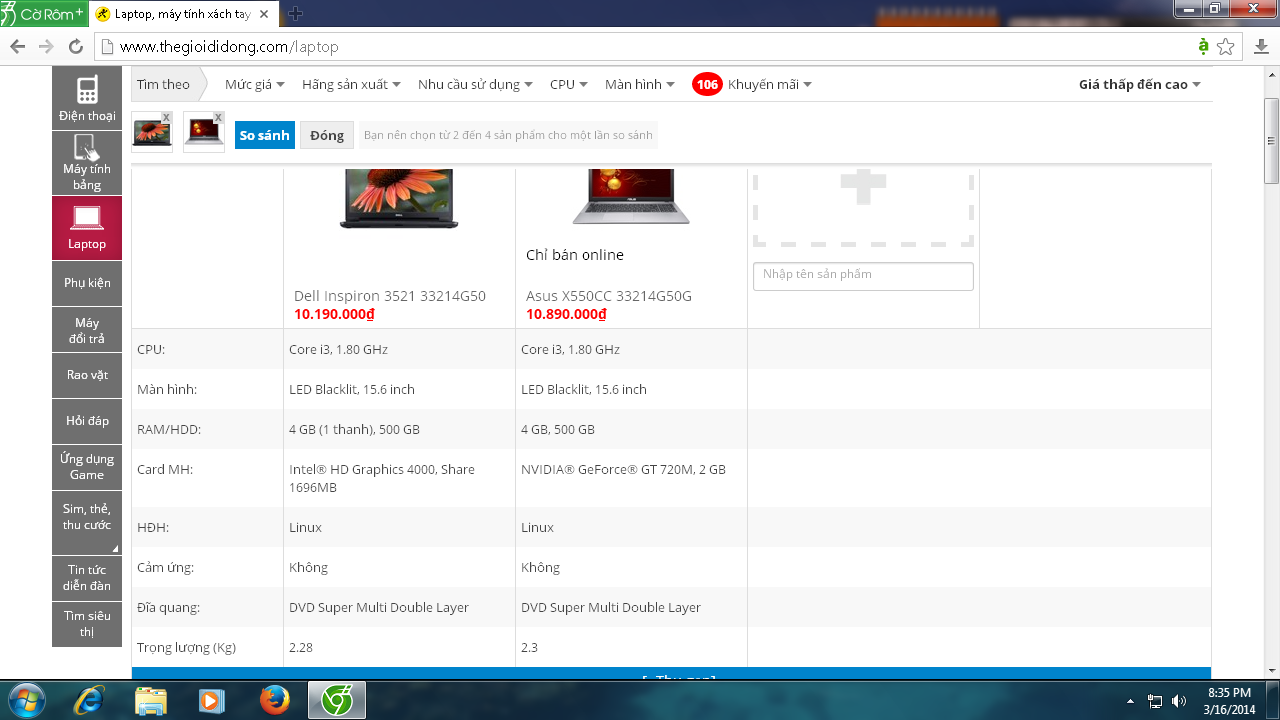Expand the Khuyến mãi filter dropdown
The image size is (1280, 720).
point(769,84)
